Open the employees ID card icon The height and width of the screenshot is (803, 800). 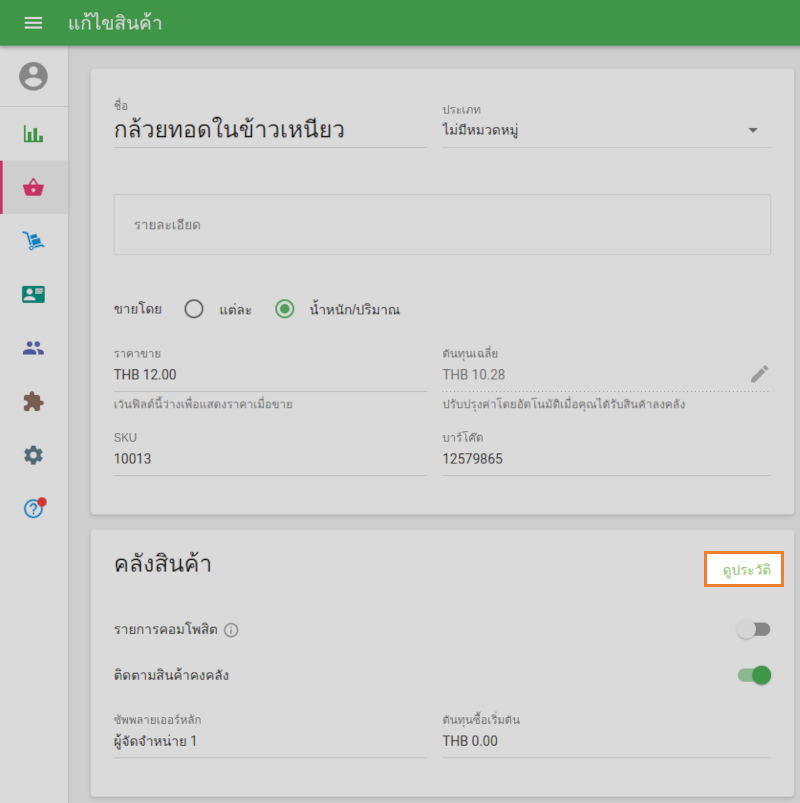tap(33, 295)
